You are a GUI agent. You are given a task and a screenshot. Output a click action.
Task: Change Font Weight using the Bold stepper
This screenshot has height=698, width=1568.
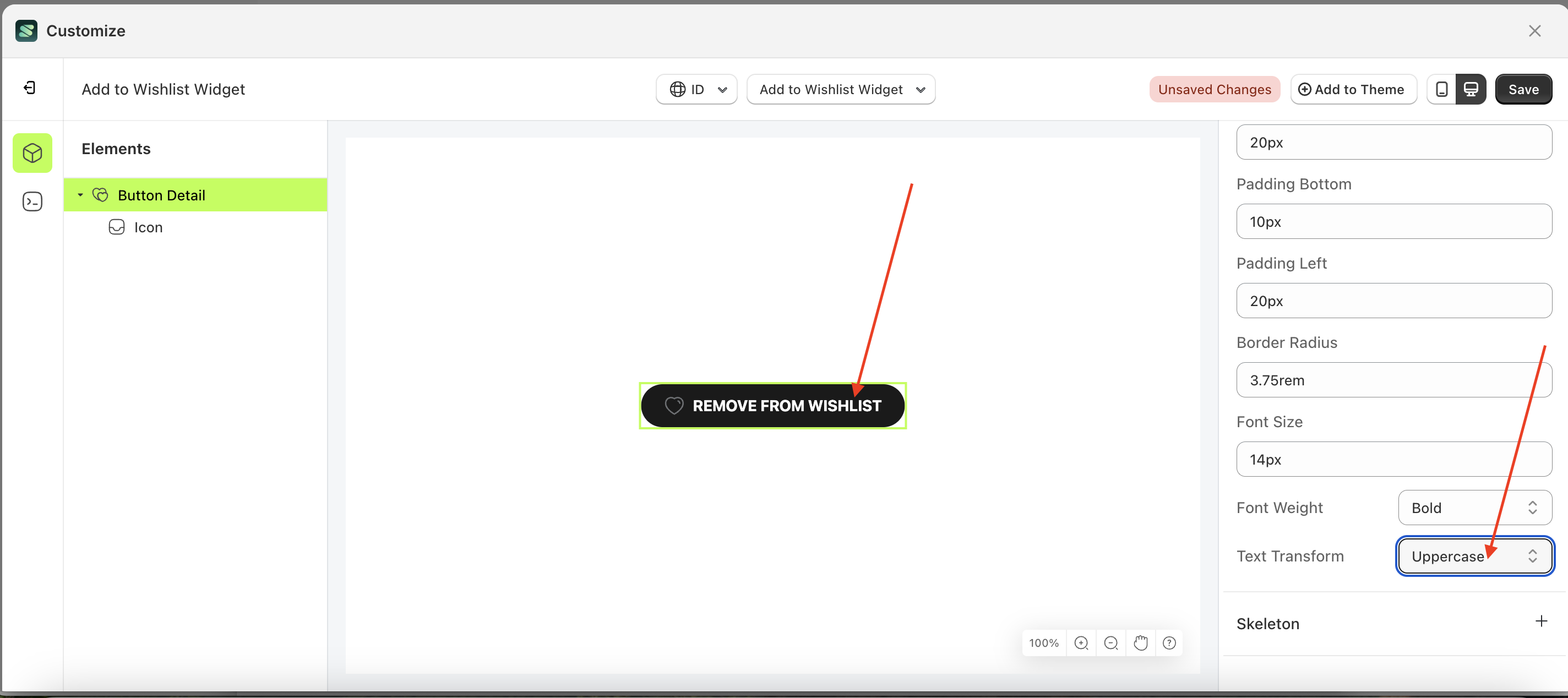tap(1533, 507)
